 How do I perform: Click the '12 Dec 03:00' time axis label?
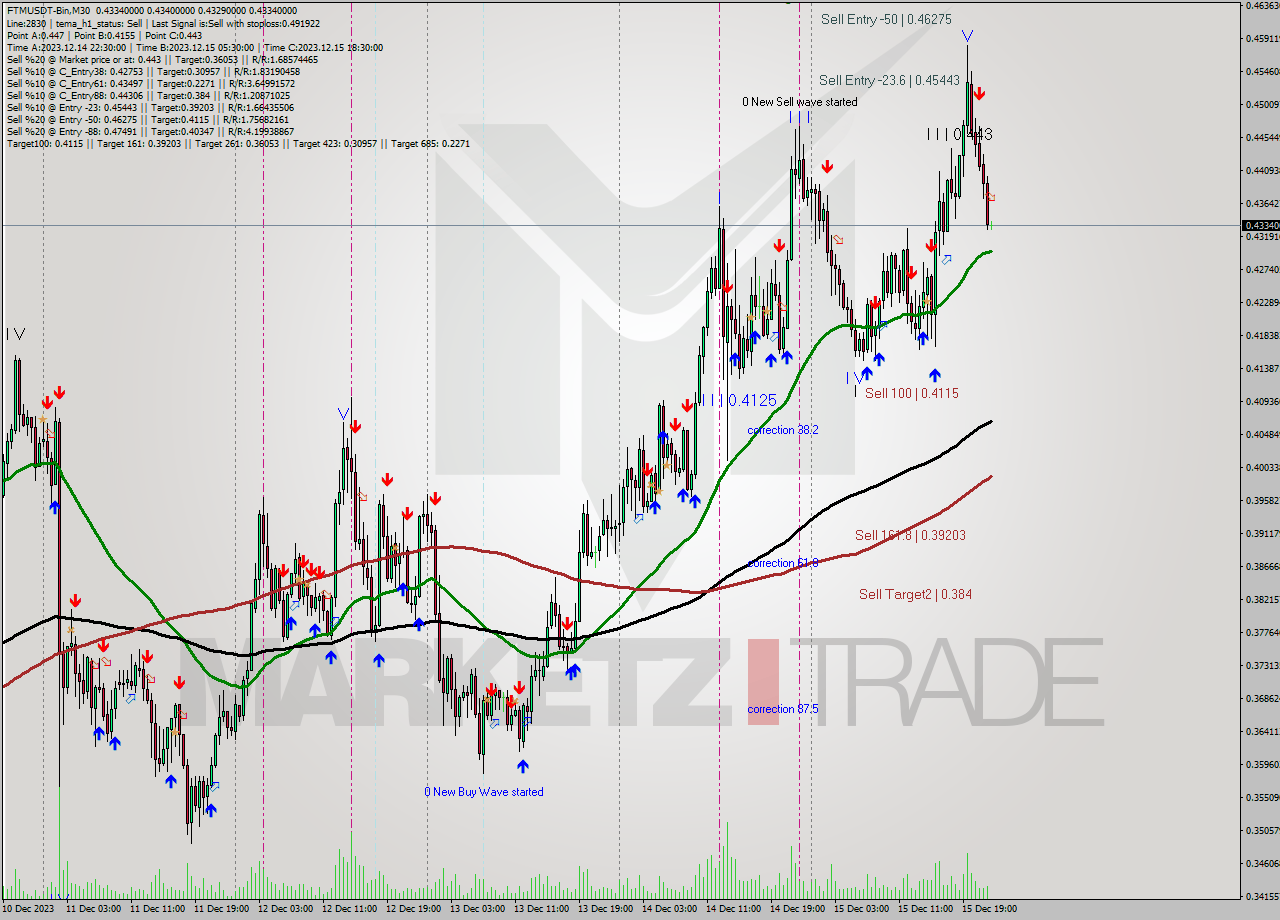click(285, 909)
